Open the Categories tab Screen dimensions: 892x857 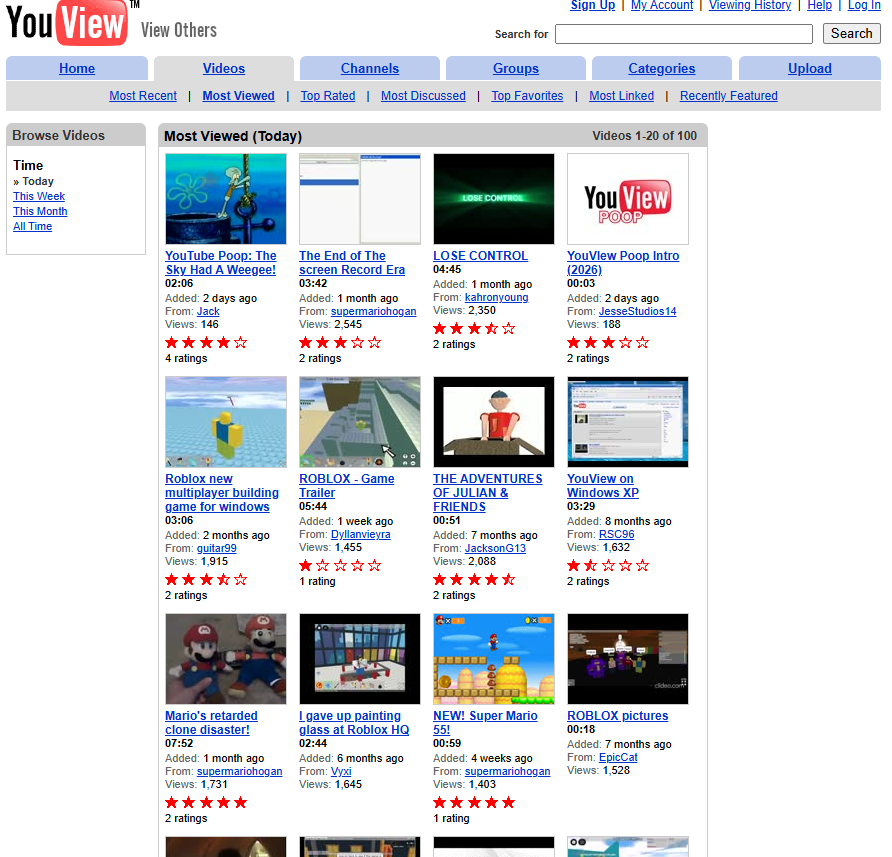(662, 68)
